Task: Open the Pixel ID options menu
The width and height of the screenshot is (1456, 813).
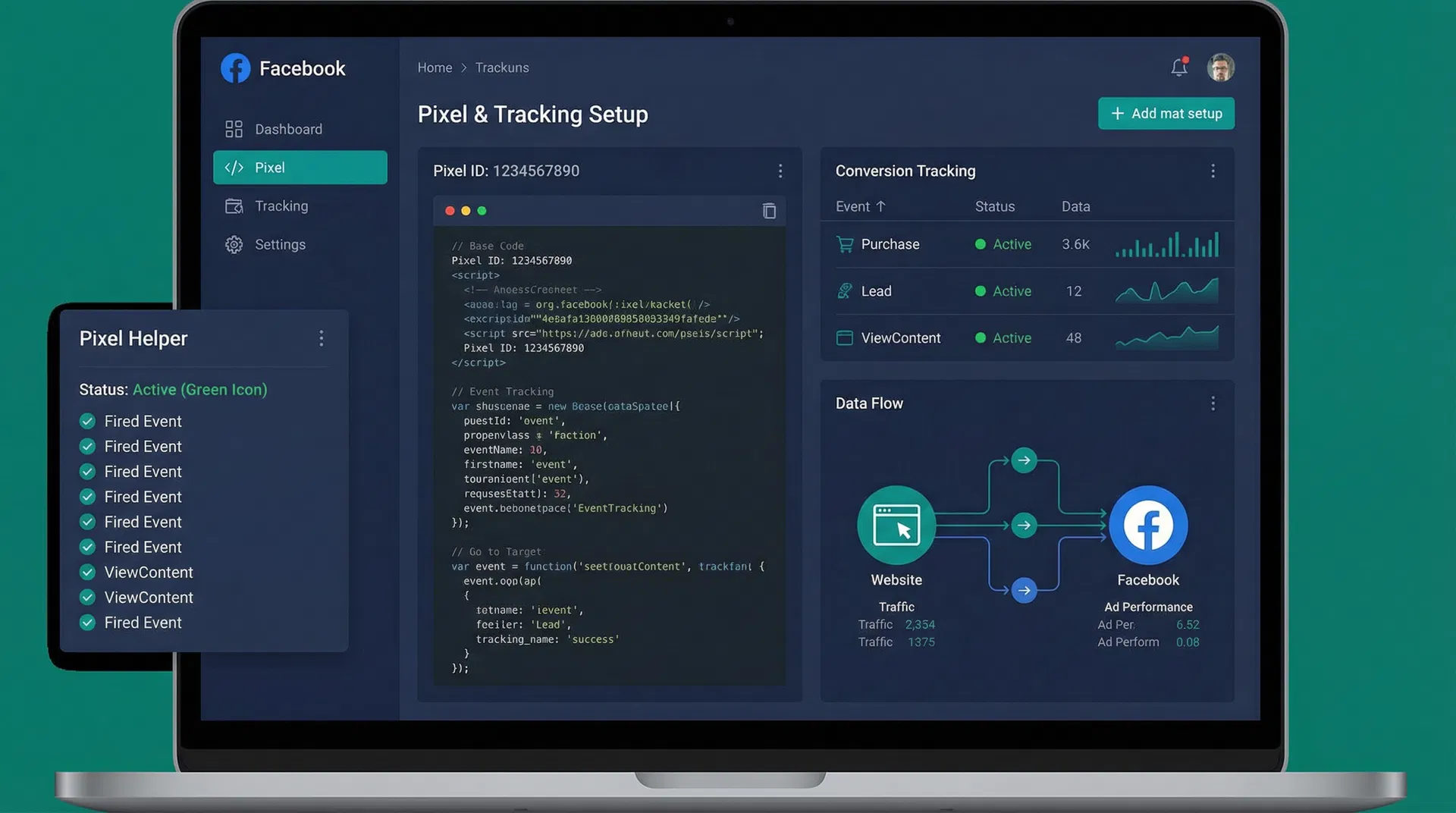Action: point(780,171)
